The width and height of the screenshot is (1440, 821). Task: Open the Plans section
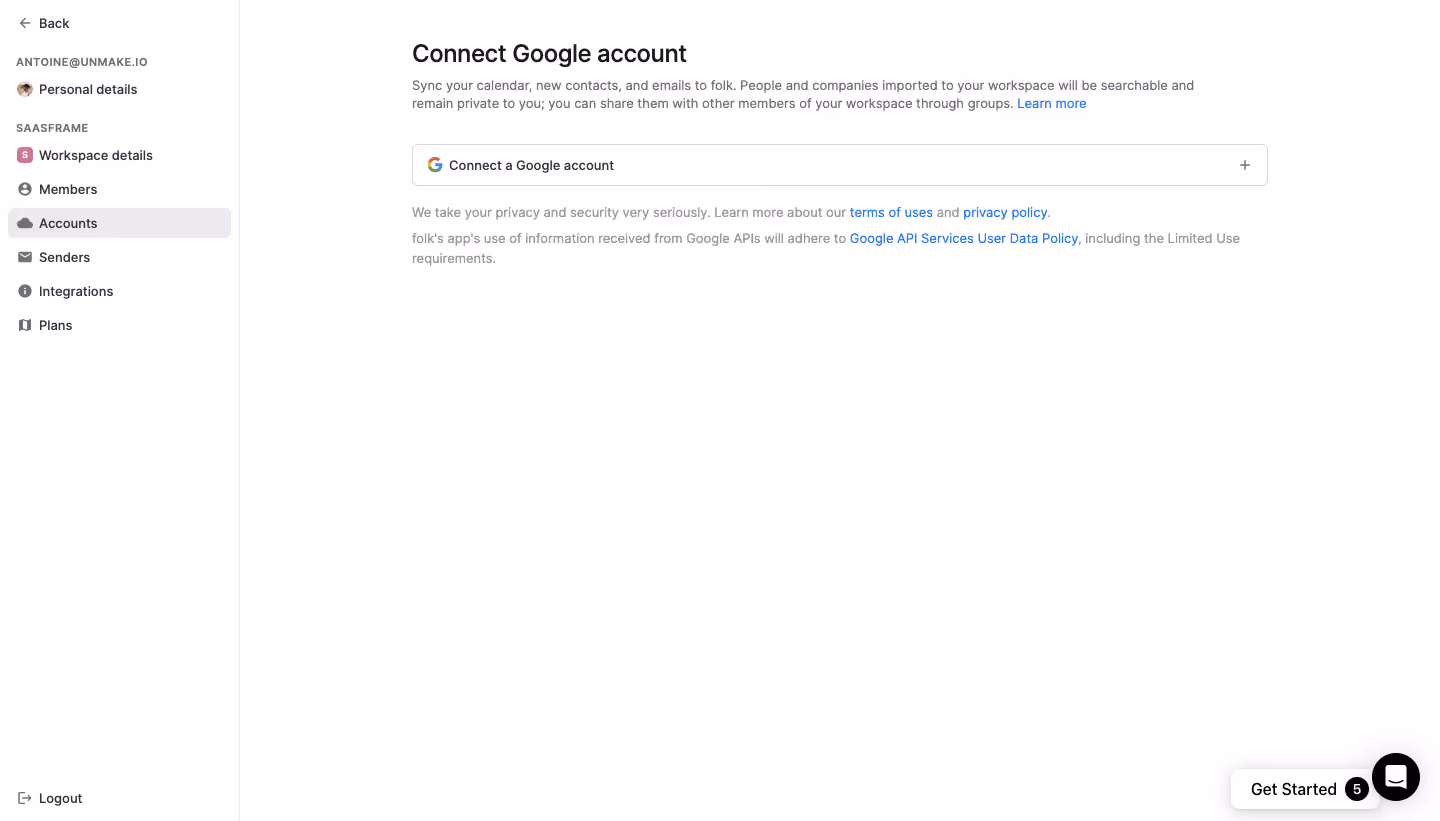[119, 325]
